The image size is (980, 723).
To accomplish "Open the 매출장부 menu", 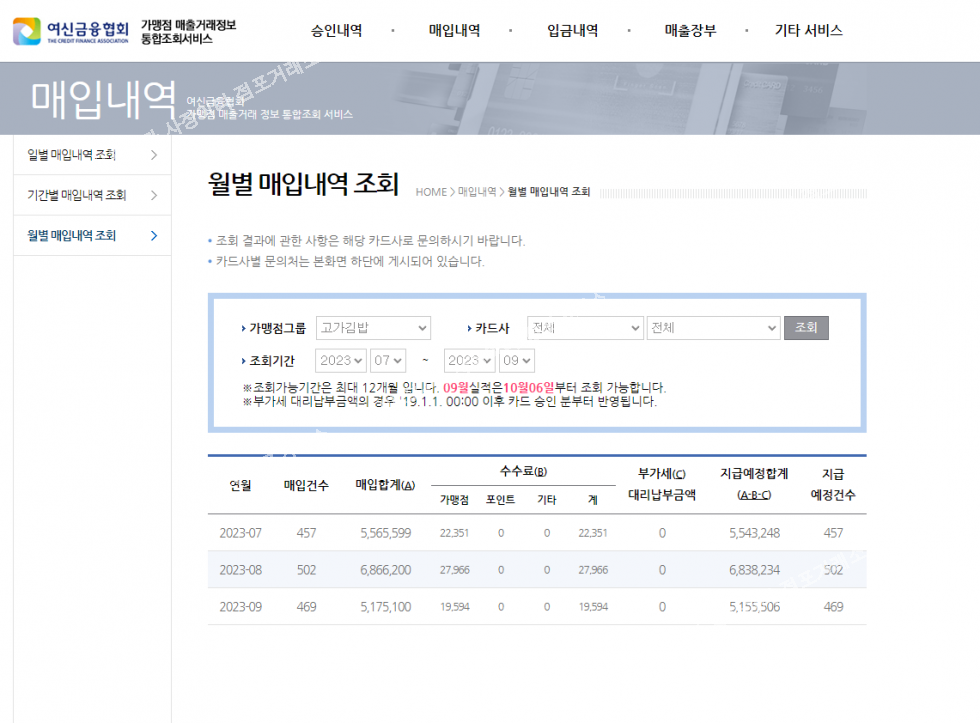I will tap(690, 31).
